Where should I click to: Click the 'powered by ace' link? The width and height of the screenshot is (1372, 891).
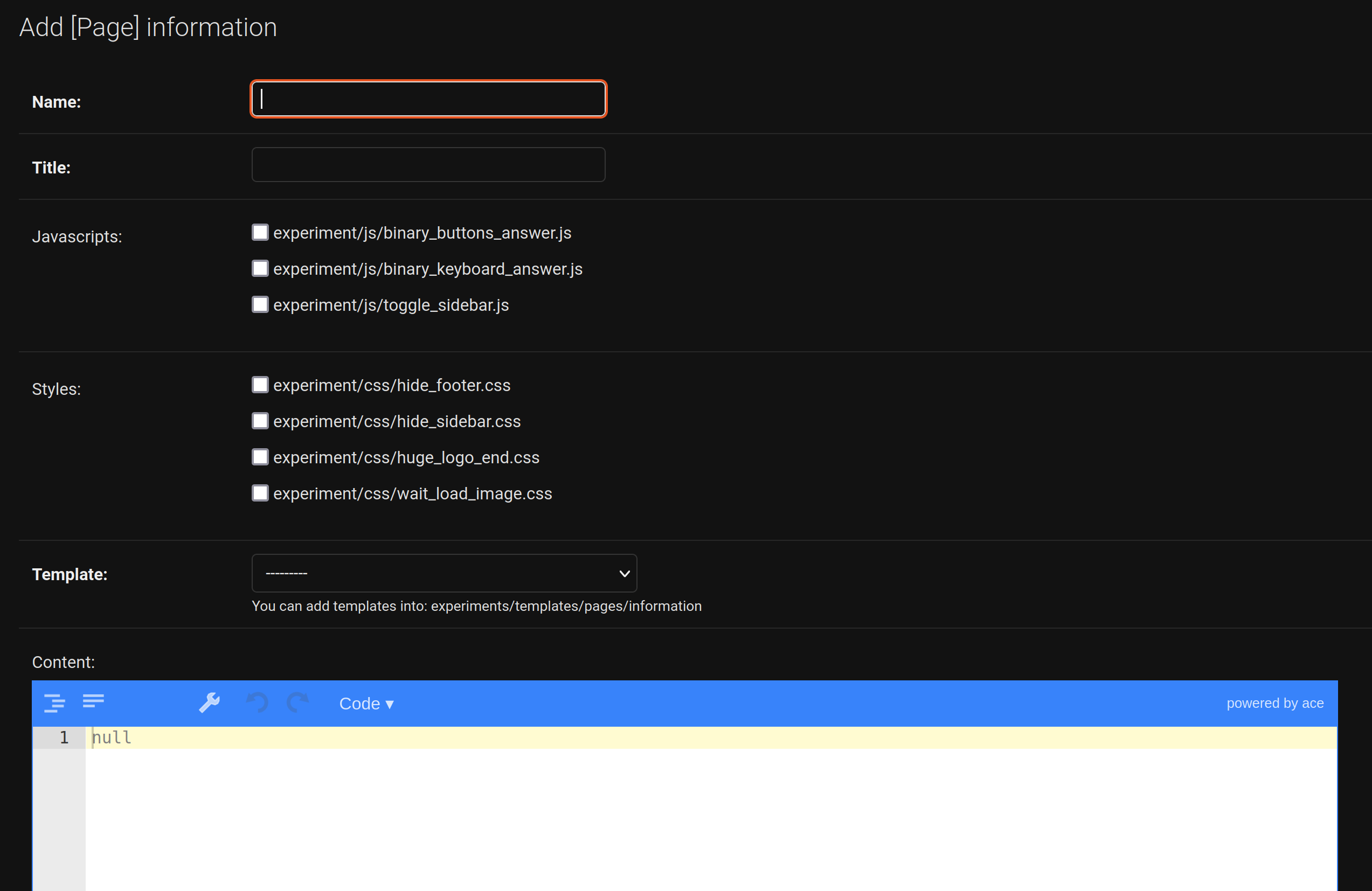tap(1274, 703)
